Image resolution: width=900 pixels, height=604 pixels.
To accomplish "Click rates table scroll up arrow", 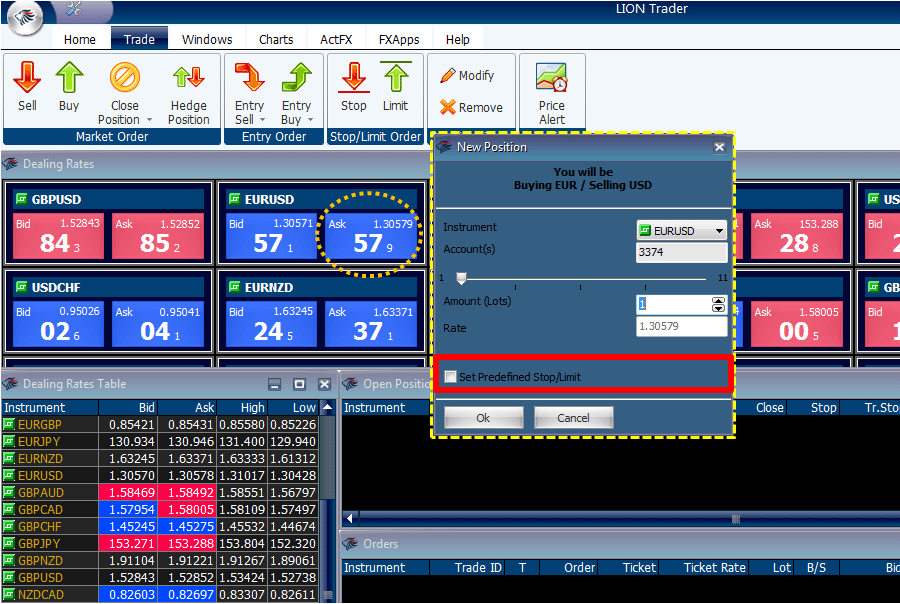I will pyautogui.click(x=328, y=407).
